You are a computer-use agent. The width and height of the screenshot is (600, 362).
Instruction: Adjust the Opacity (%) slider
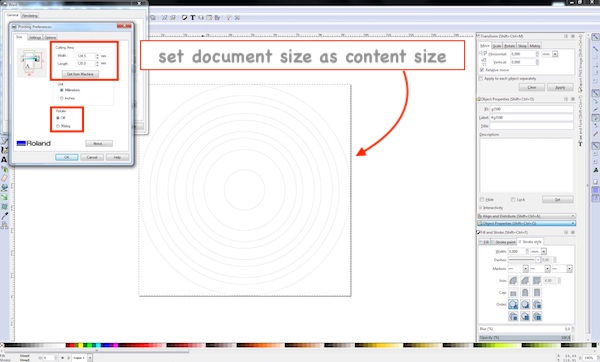[525, 338]
